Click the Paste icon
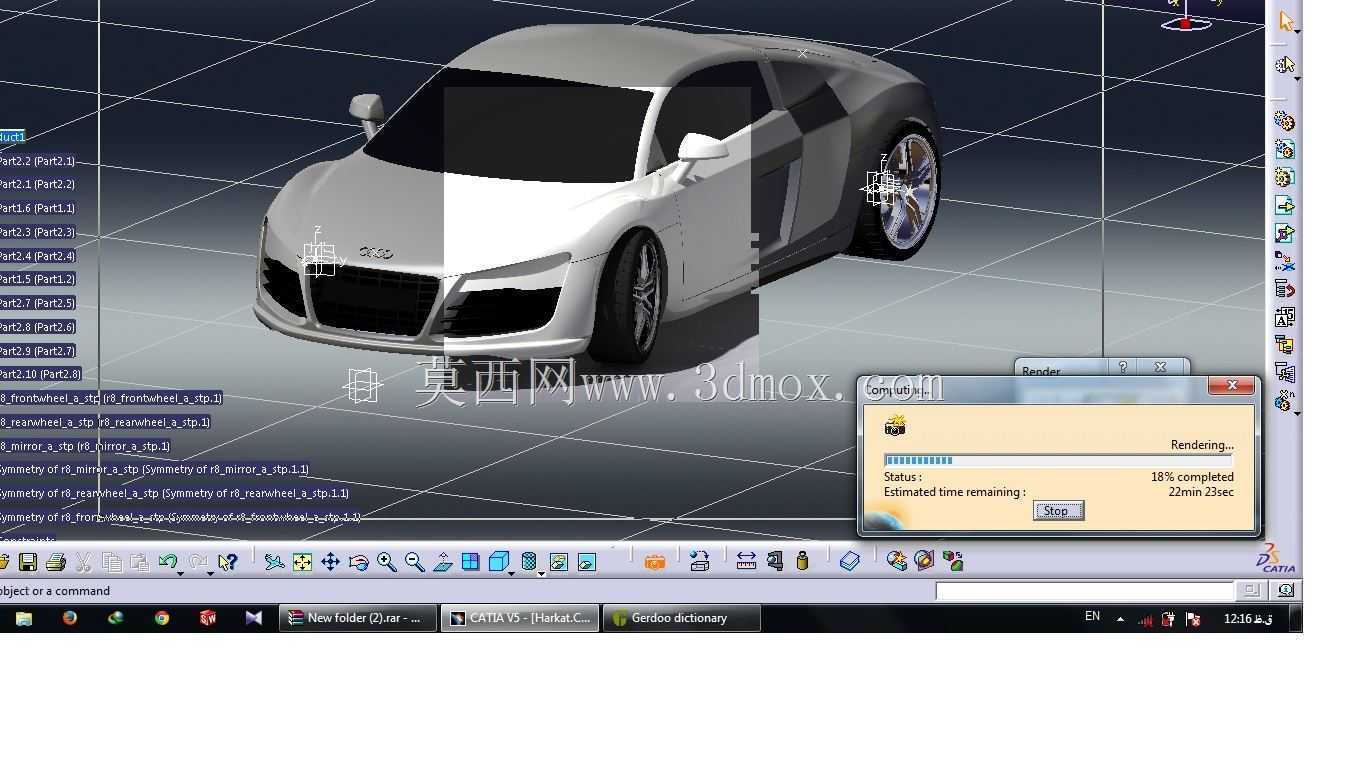The image size is (1360, 768). 139,562
